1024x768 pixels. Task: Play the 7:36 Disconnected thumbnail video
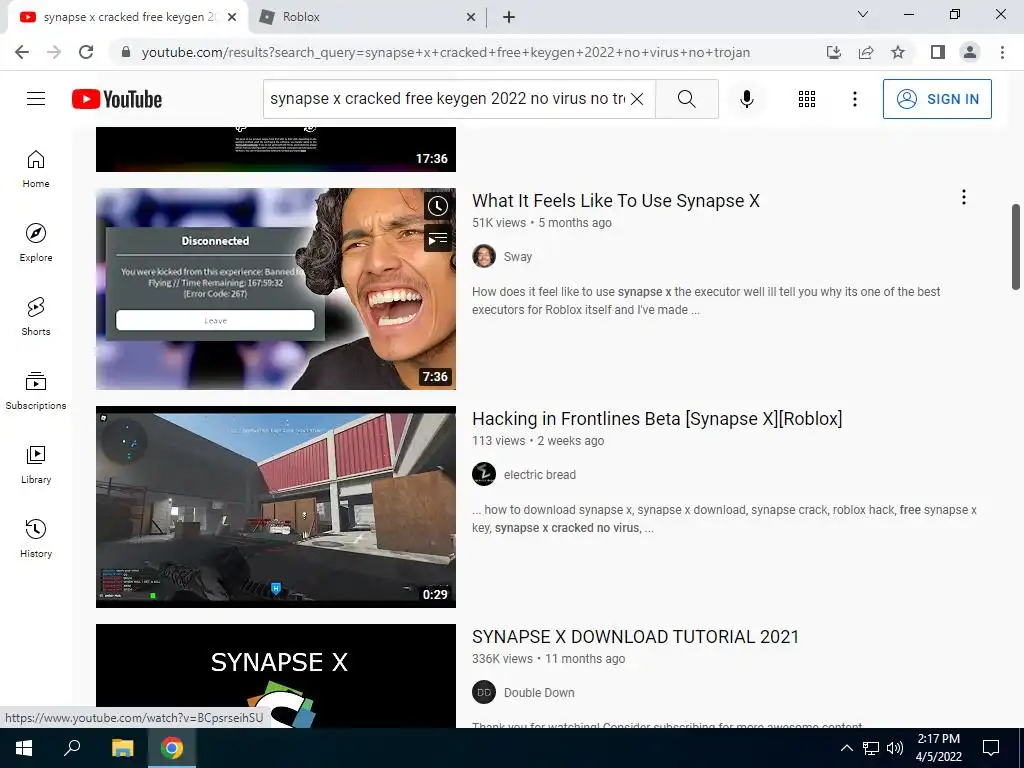coord(276,289)
